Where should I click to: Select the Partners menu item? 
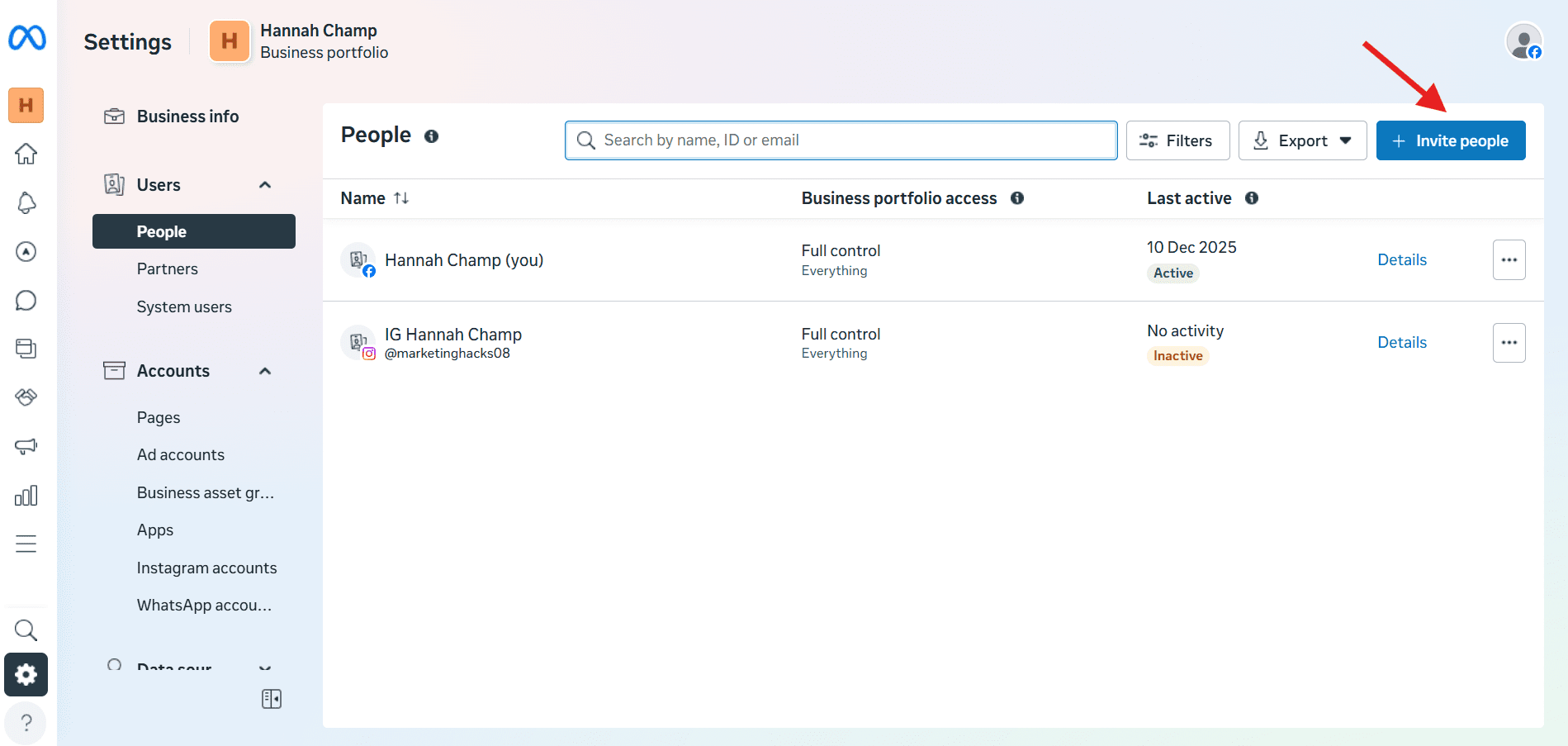167,268
